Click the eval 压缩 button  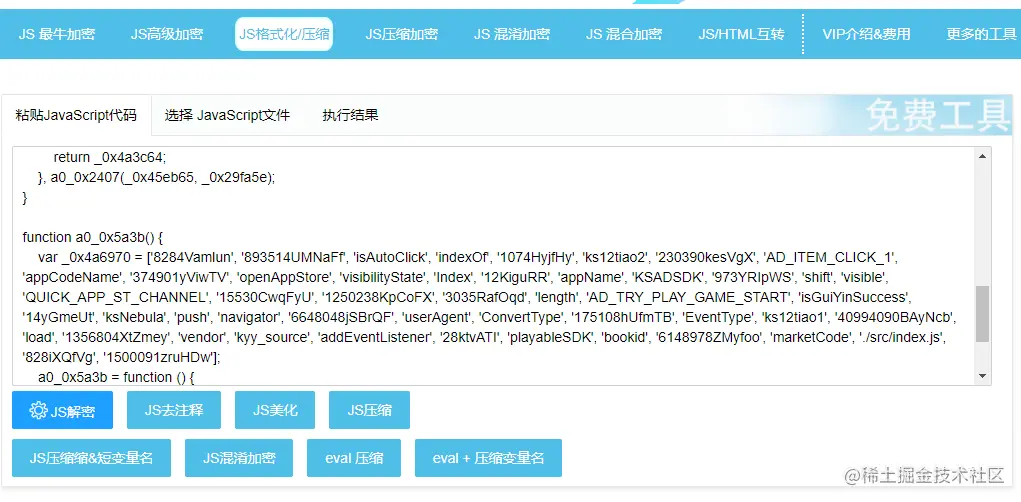(x=354, y=458)
